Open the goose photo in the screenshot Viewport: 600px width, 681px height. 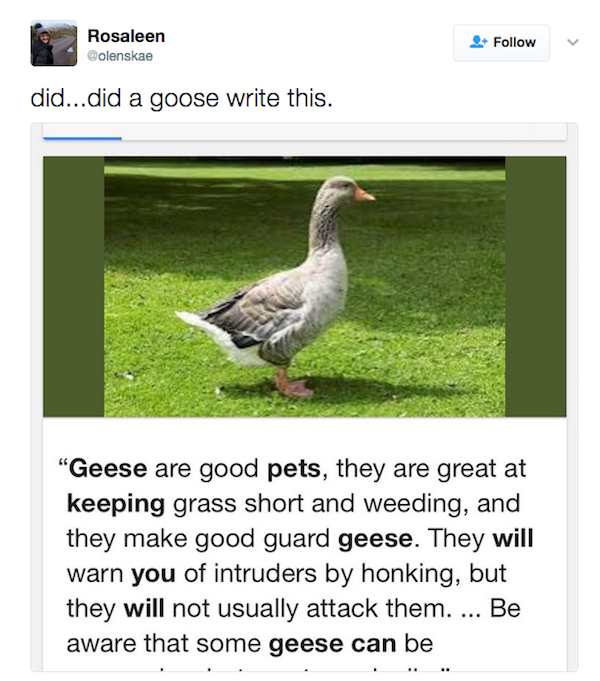point(305,287)
